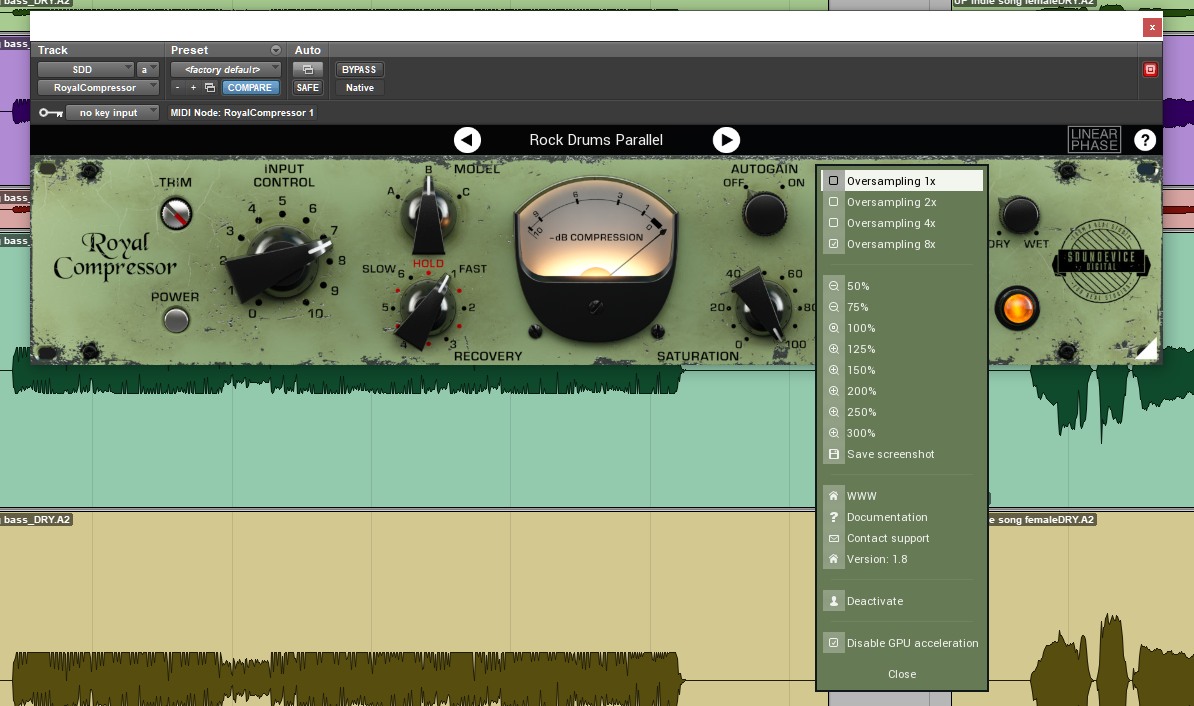Click the red target button in header
This screenshot has width=1194, height=706.
point(1150,70)
